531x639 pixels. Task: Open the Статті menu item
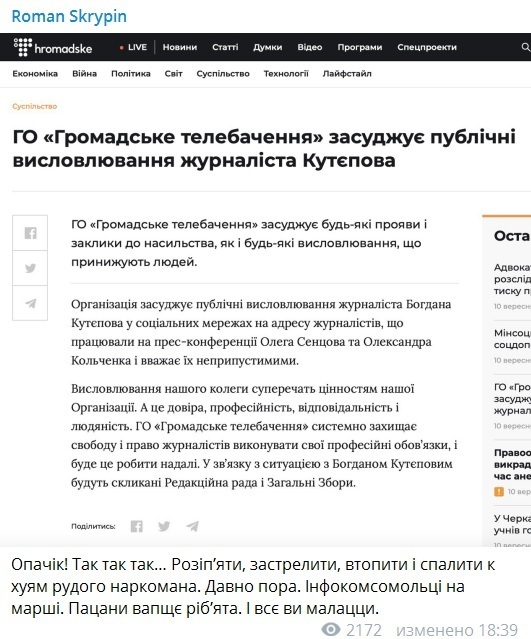coord(225,47)
